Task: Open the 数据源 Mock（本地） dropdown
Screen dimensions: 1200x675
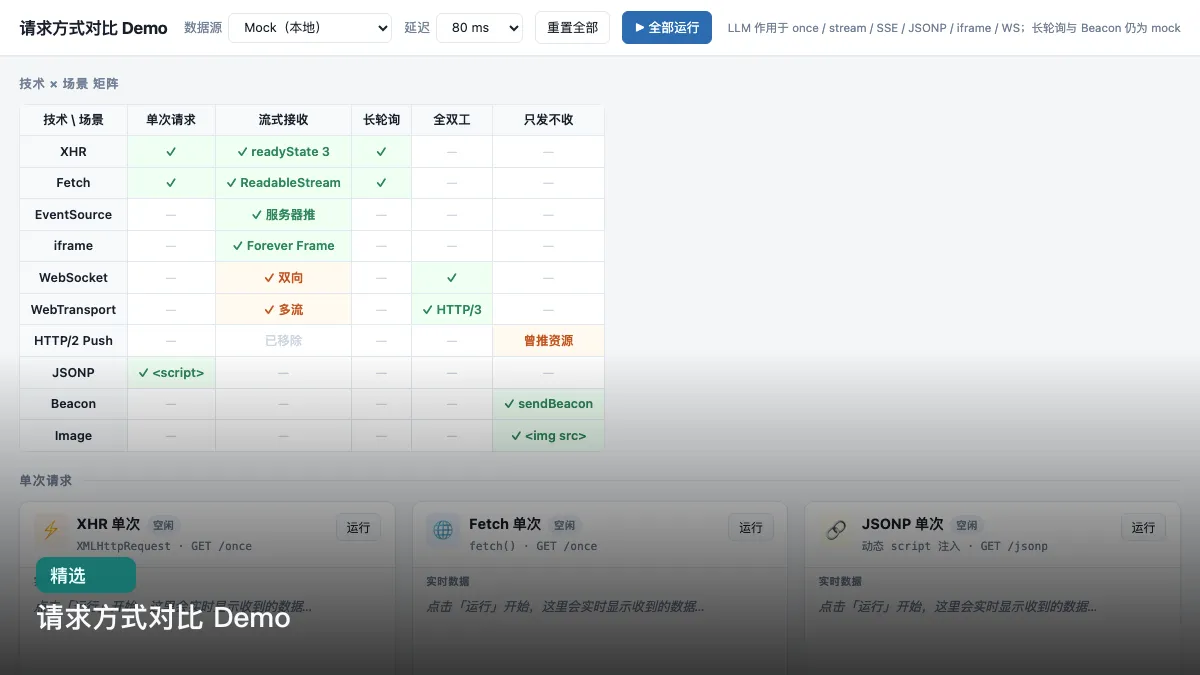Action: 310,28
